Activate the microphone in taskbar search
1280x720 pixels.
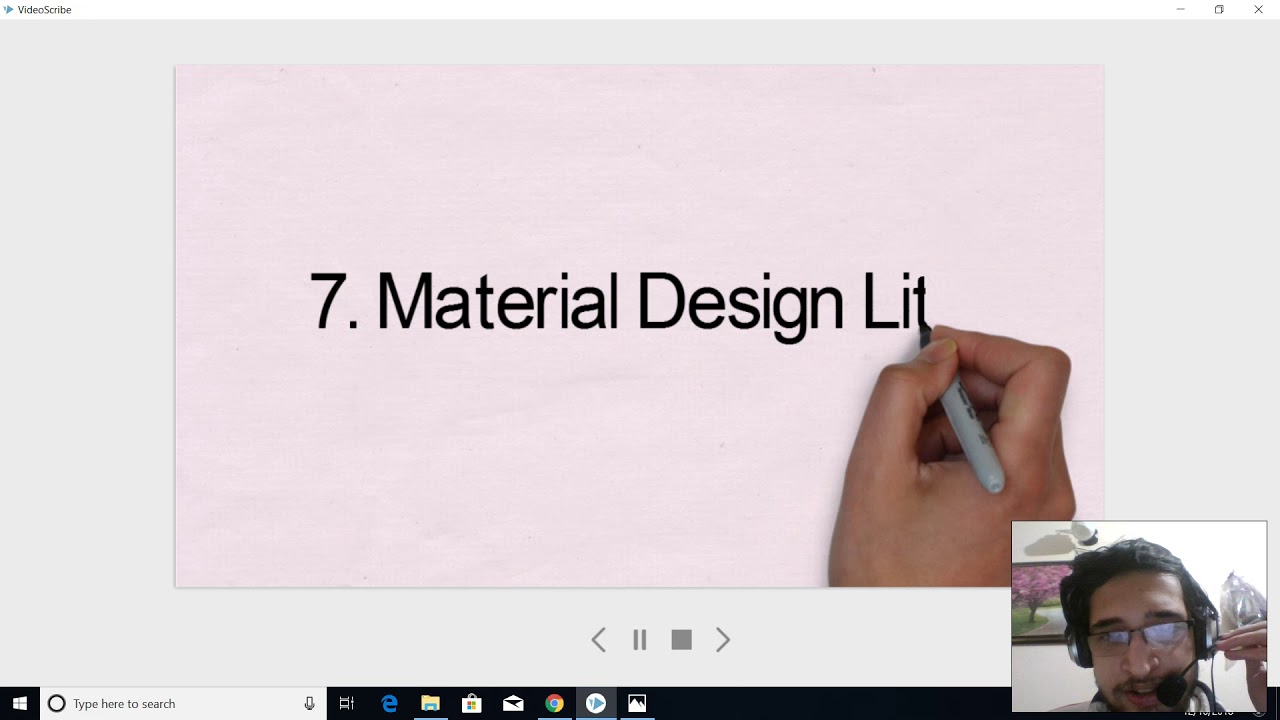310,703
